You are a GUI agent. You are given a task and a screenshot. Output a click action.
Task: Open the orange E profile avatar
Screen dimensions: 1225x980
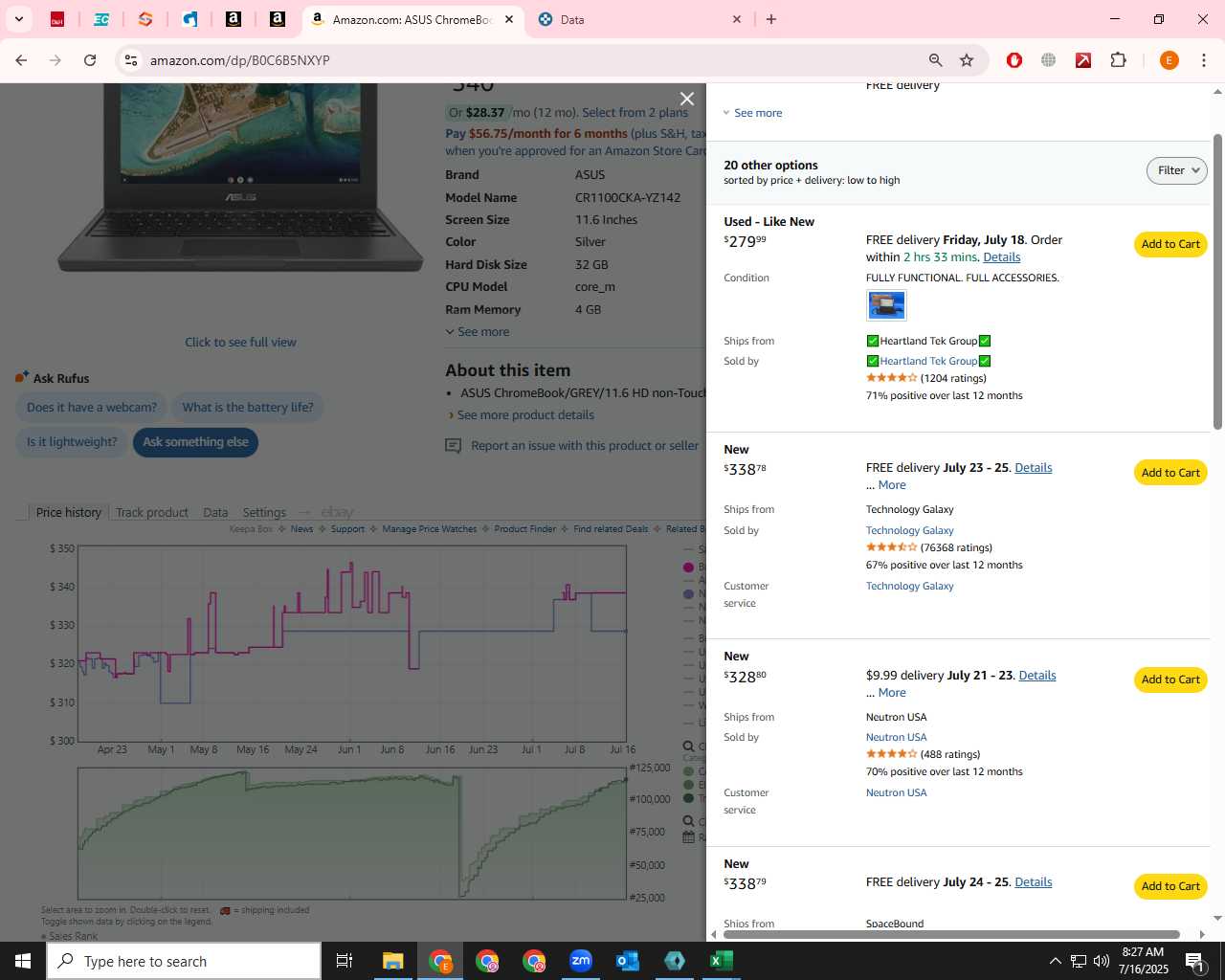pos(1169,60)
